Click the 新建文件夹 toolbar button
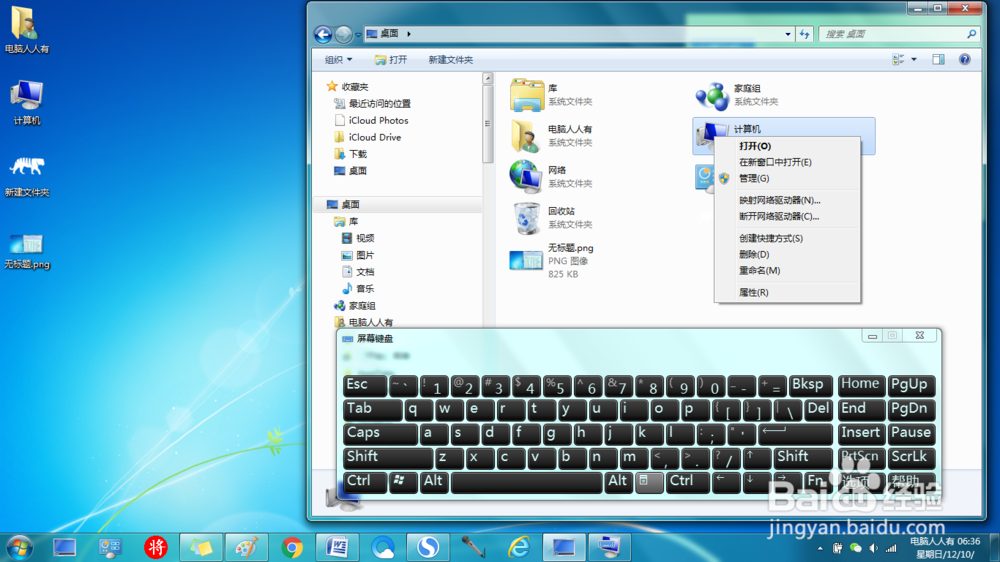The height and width of the screenshot is (562, 1000). click(450, 59)
